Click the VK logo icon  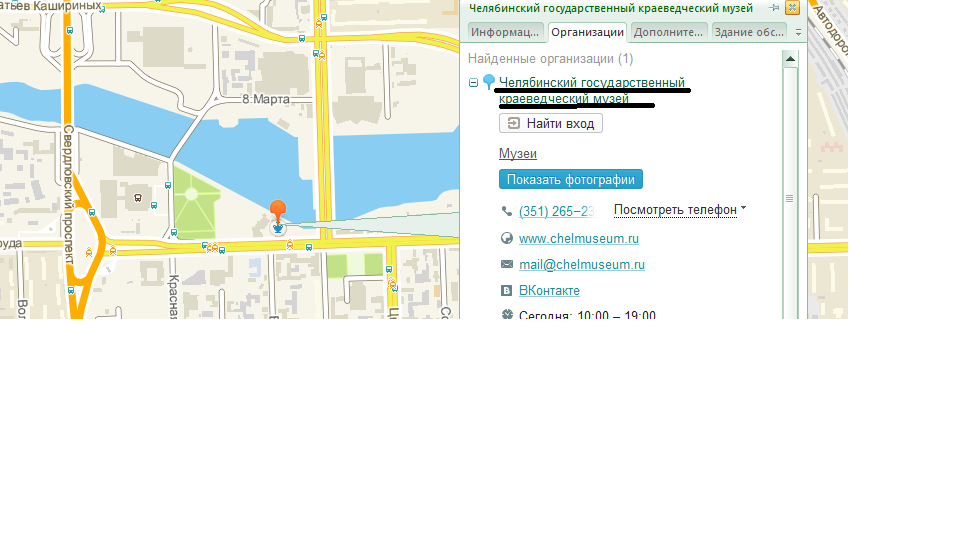(x=507, y=290)
